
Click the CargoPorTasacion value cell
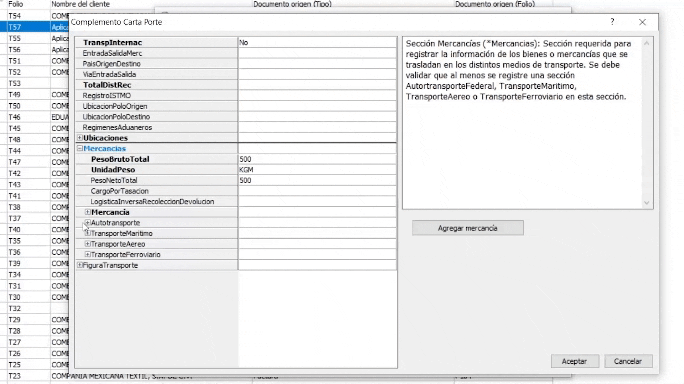(x=317, y=191)
